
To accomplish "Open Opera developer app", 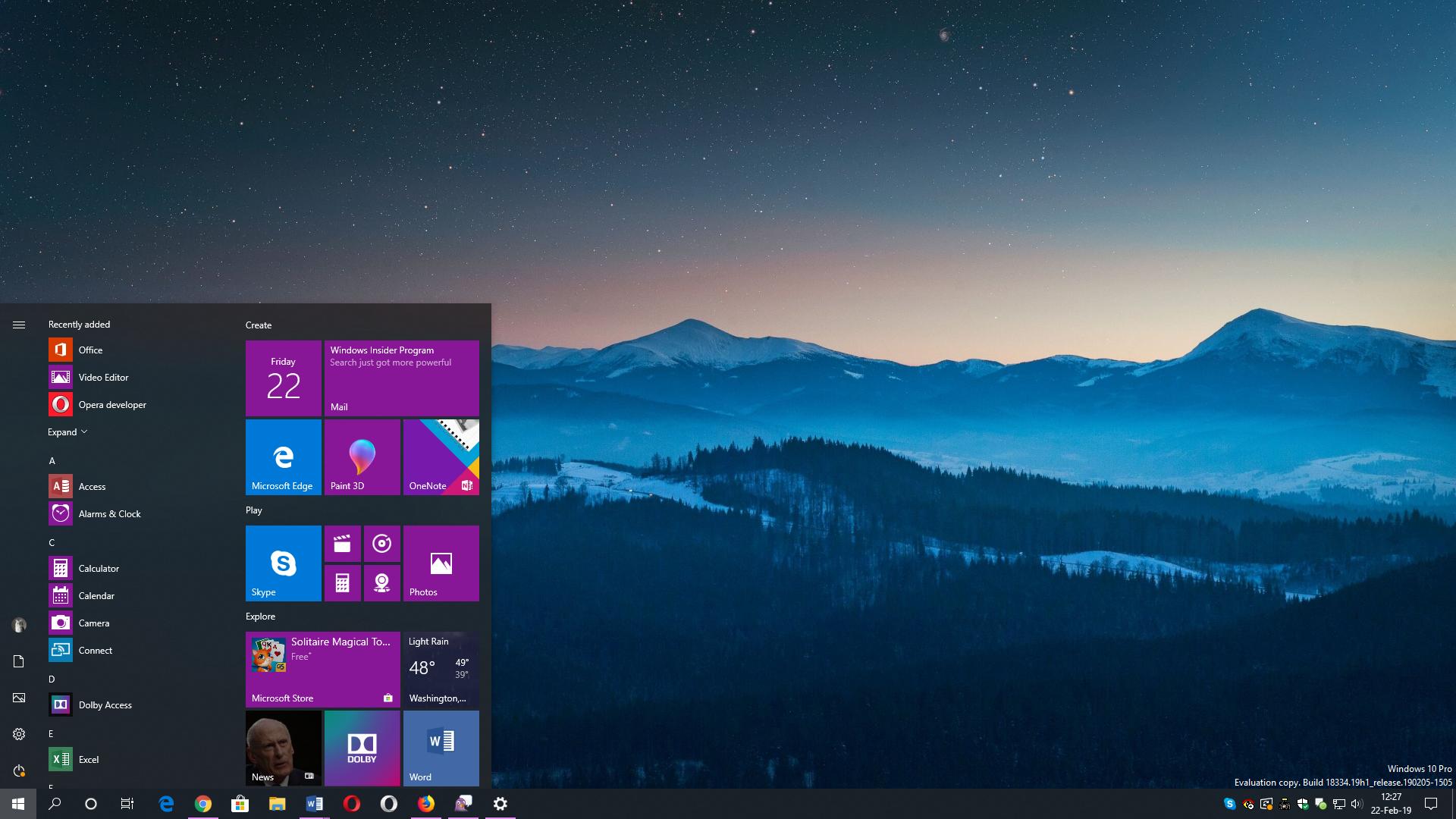I will coord(112,404).
